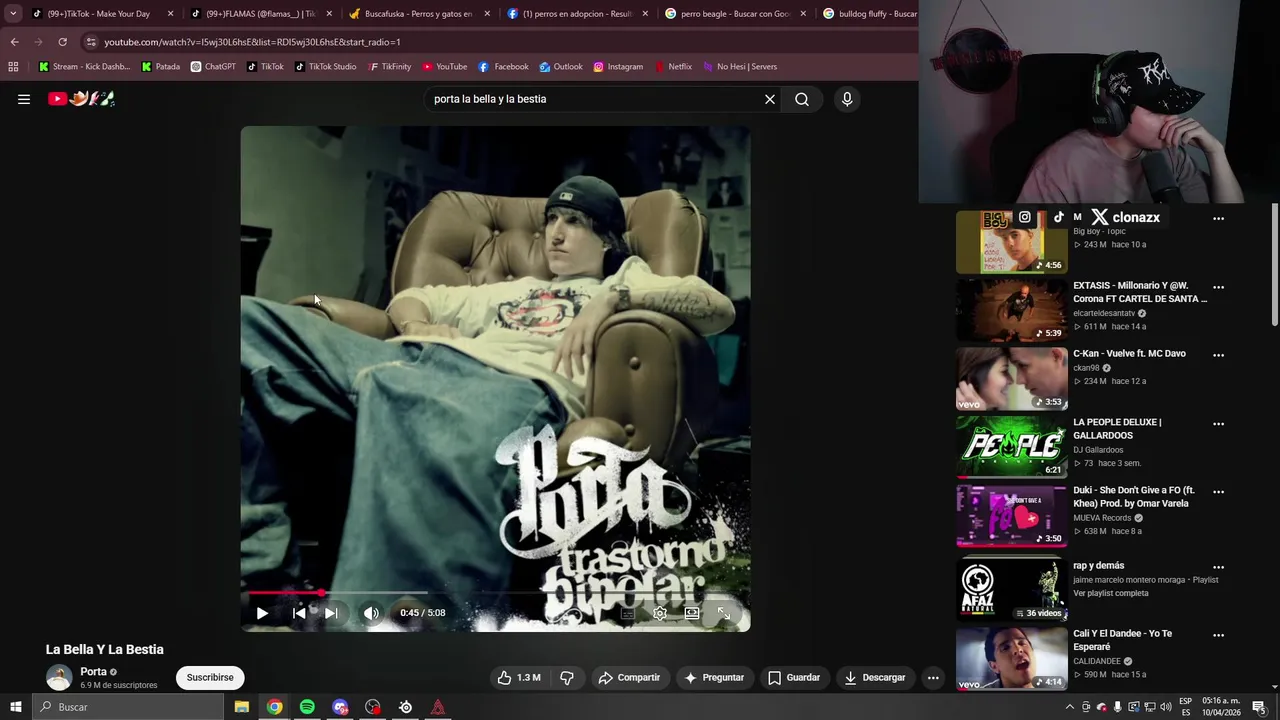Open the LA PEOPLE DELUXE thumbnail
Viewport: 1280px width, 720px height.
1012,447
